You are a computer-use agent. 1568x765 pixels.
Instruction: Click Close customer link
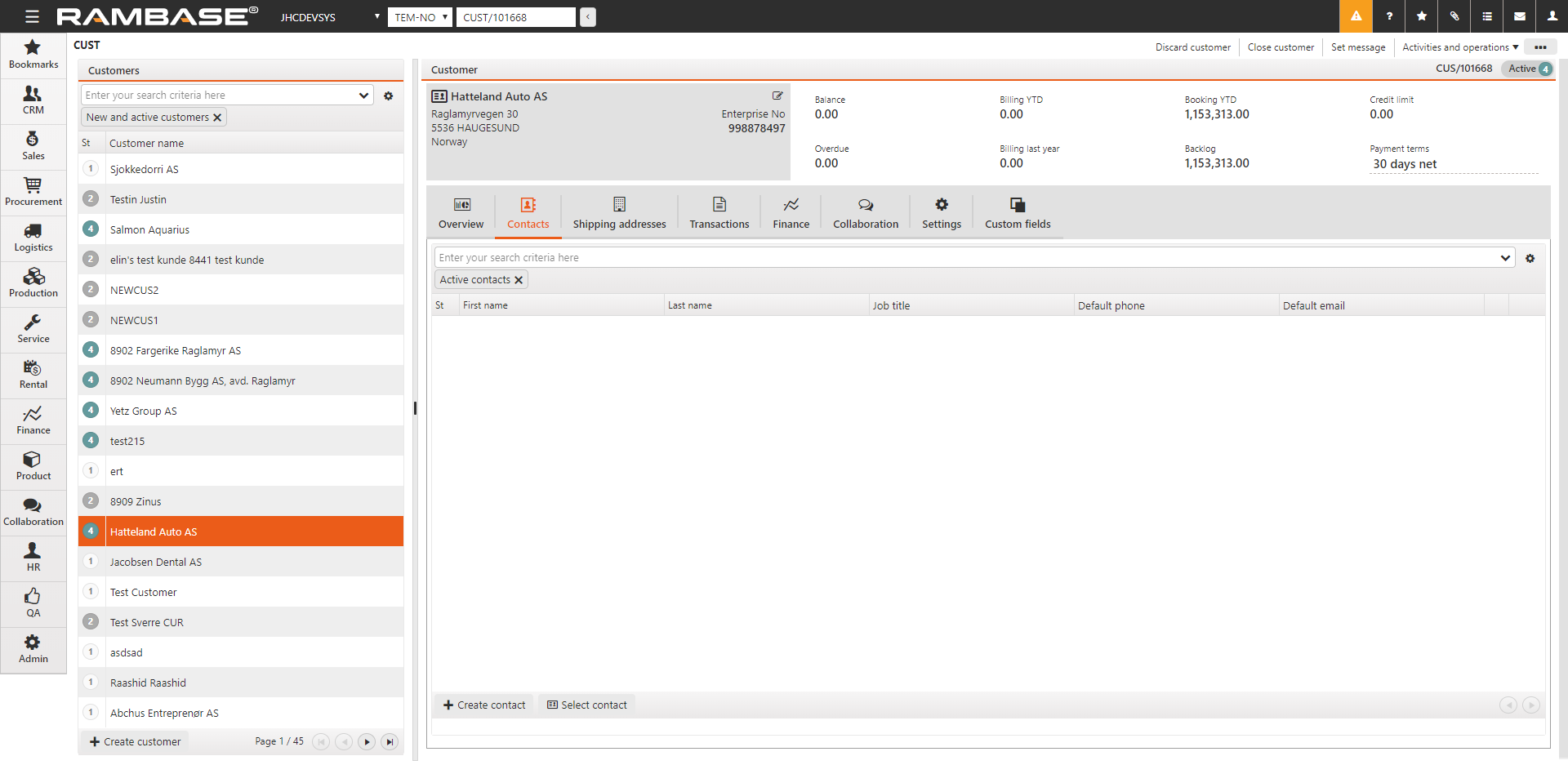1281,47
